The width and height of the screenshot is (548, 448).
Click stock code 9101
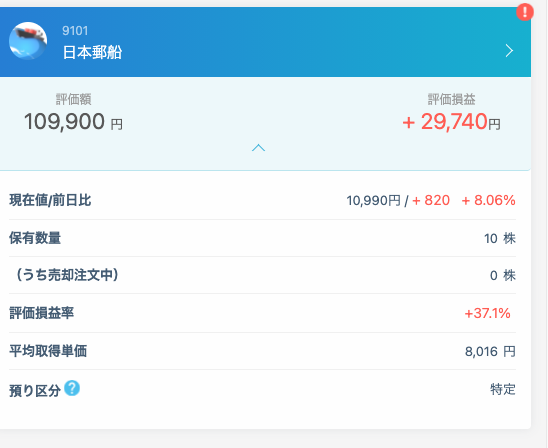pos(75,31)
